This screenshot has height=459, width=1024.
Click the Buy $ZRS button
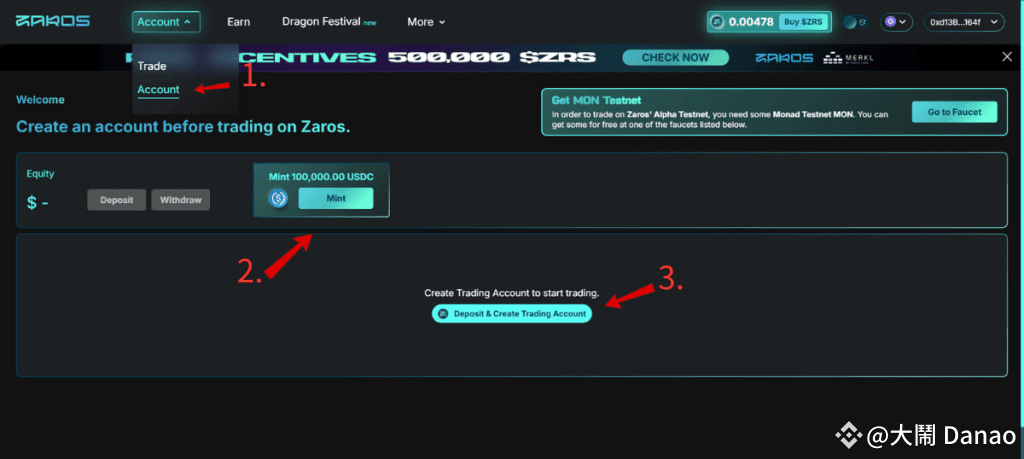pyautogui.click(x=803, y=22)
